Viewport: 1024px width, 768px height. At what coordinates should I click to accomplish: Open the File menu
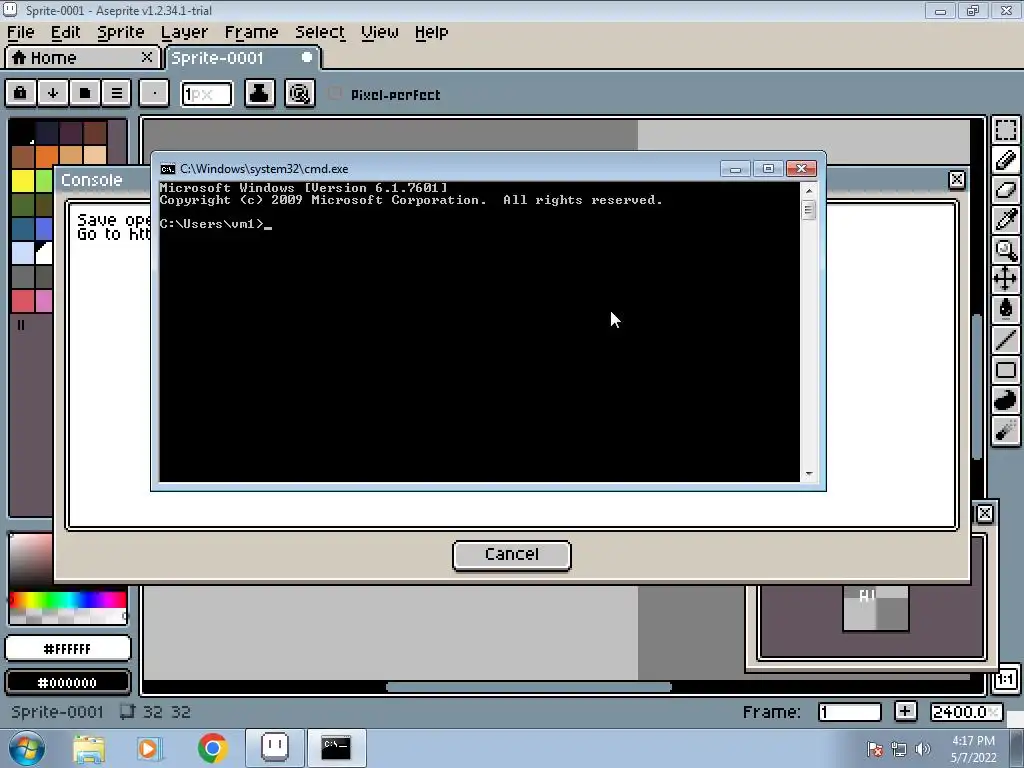(20, 32)
